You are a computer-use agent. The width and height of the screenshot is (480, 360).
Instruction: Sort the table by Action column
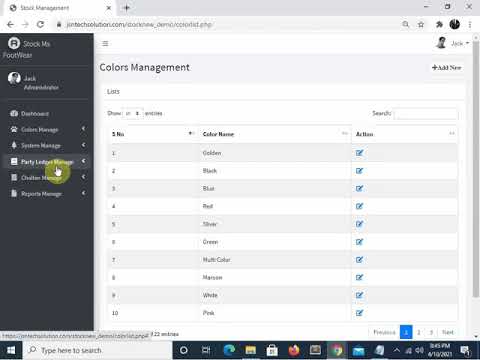tap(405, 134)
